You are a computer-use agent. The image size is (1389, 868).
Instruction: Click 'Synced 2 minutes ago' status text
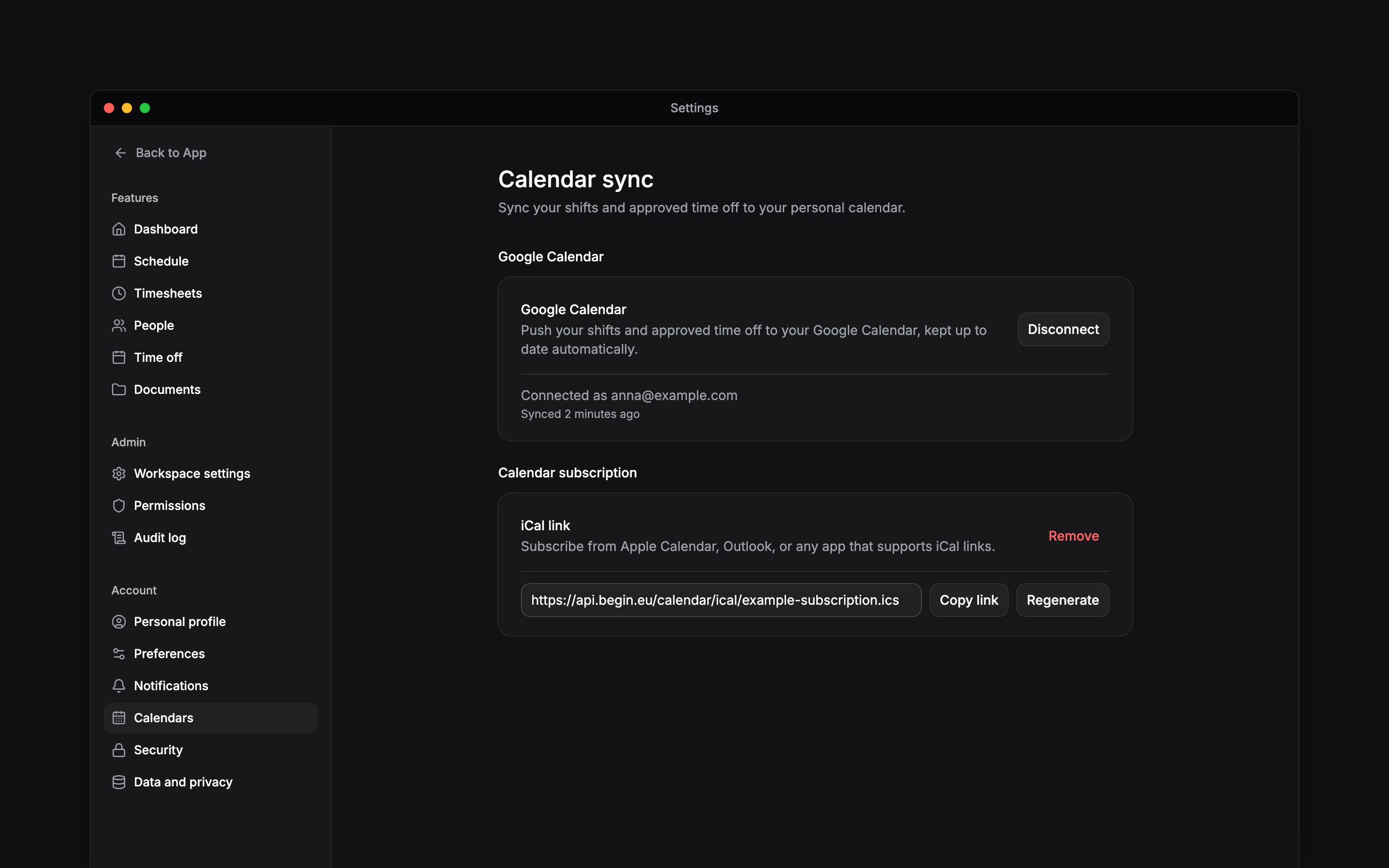tap(580, 414)
